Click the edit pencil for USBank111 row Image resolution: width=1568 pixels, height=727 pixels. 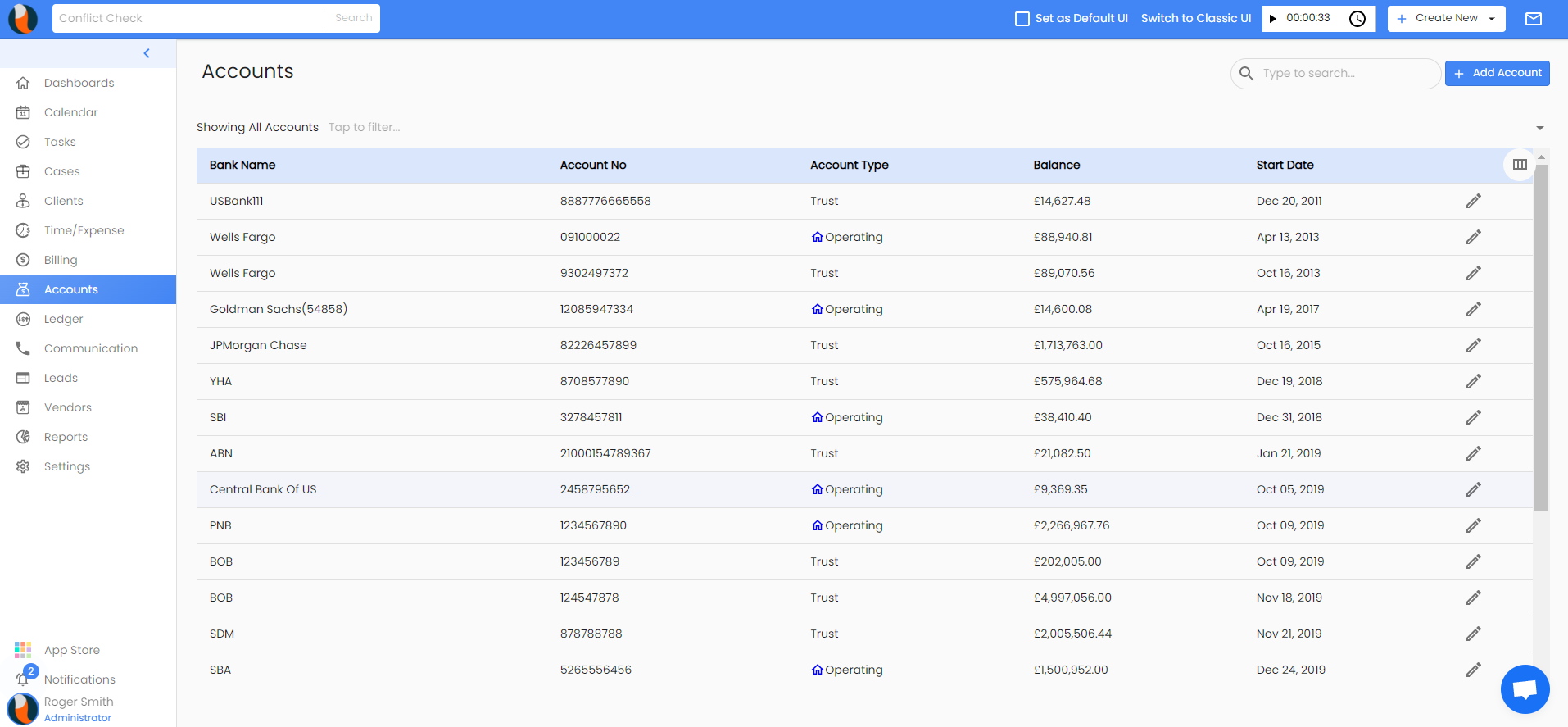tap(1473, 201)
